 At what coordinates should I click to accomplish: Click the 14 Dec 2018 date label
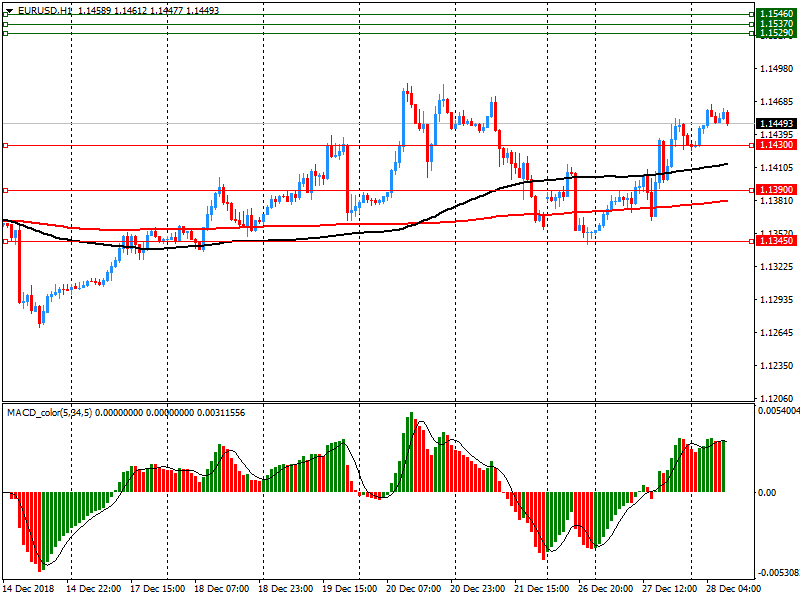coord(32,589)
